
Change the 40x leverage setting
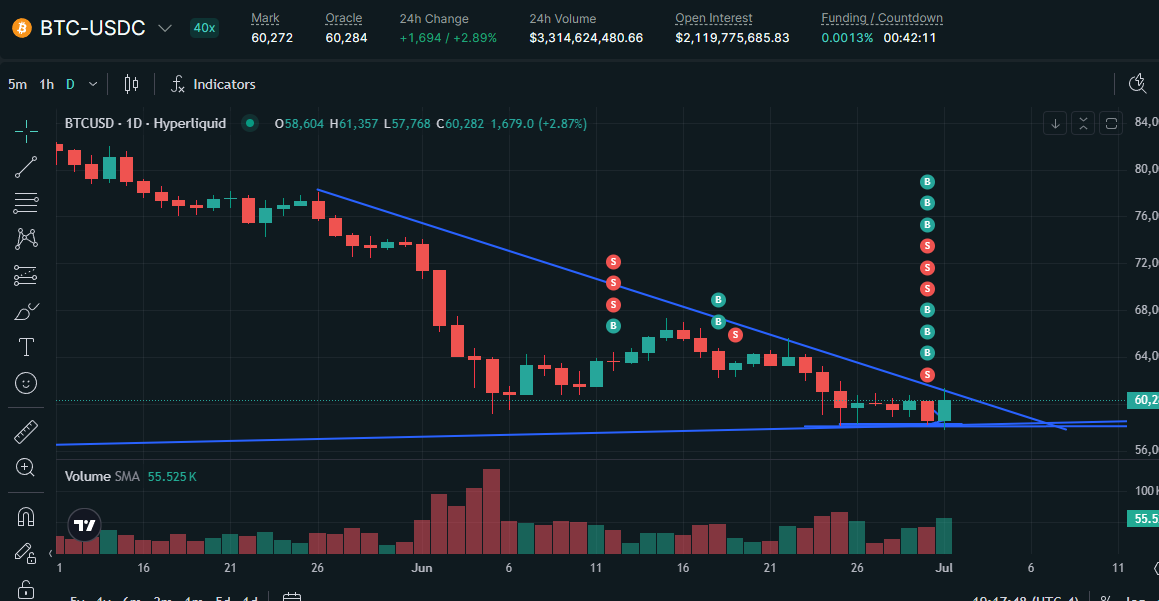204,28
